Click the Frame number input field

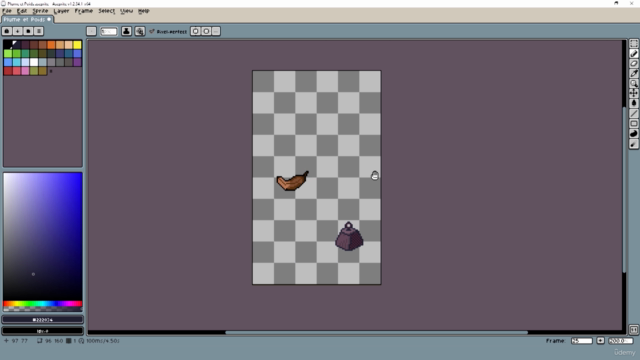pyautogui.click(x=582, y=341)
